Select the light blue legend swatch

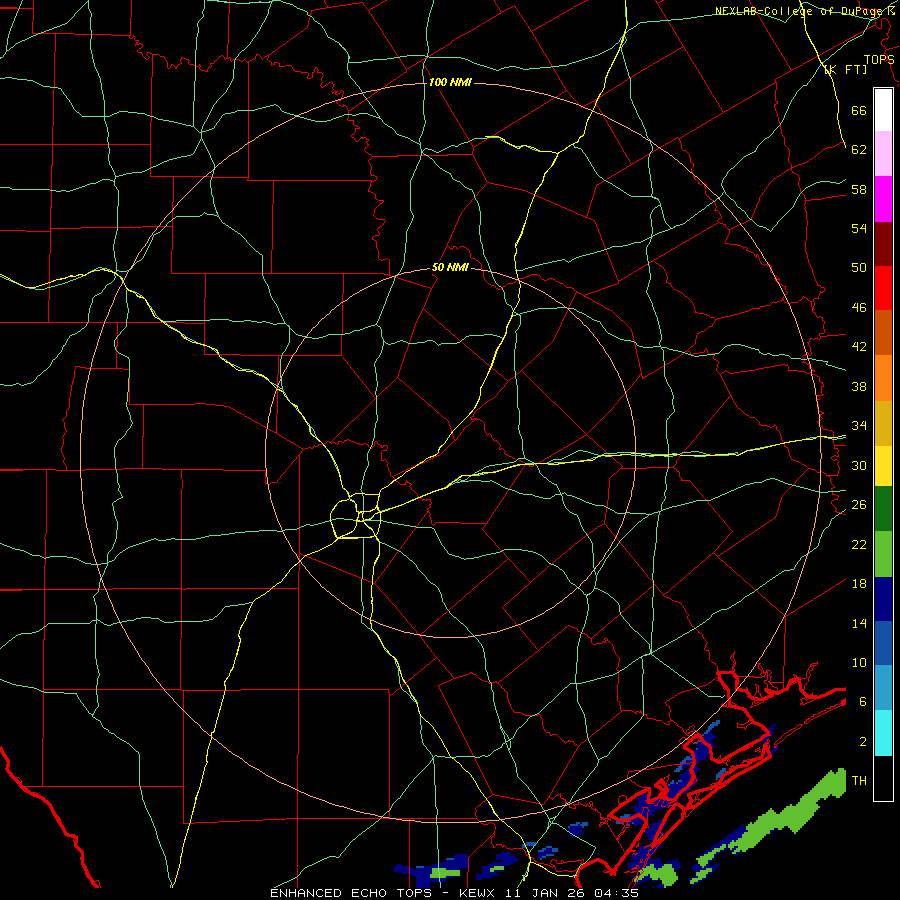tap(883, 688)
